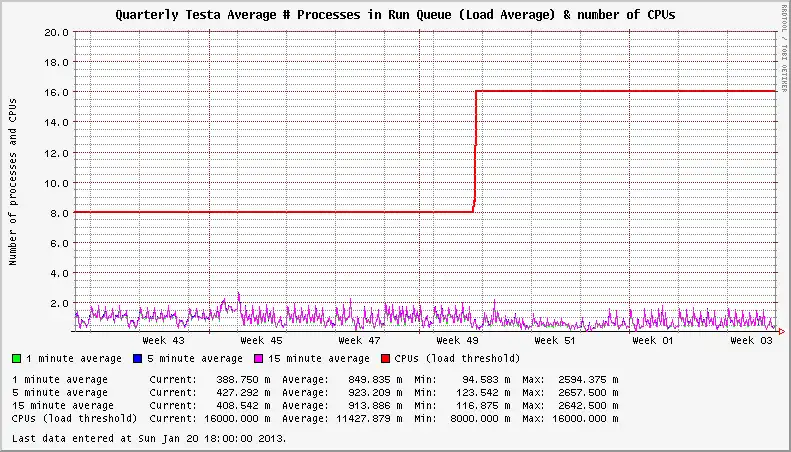Click the Week 01 axis label
The image size is (791, 452).
coord(653,341)
